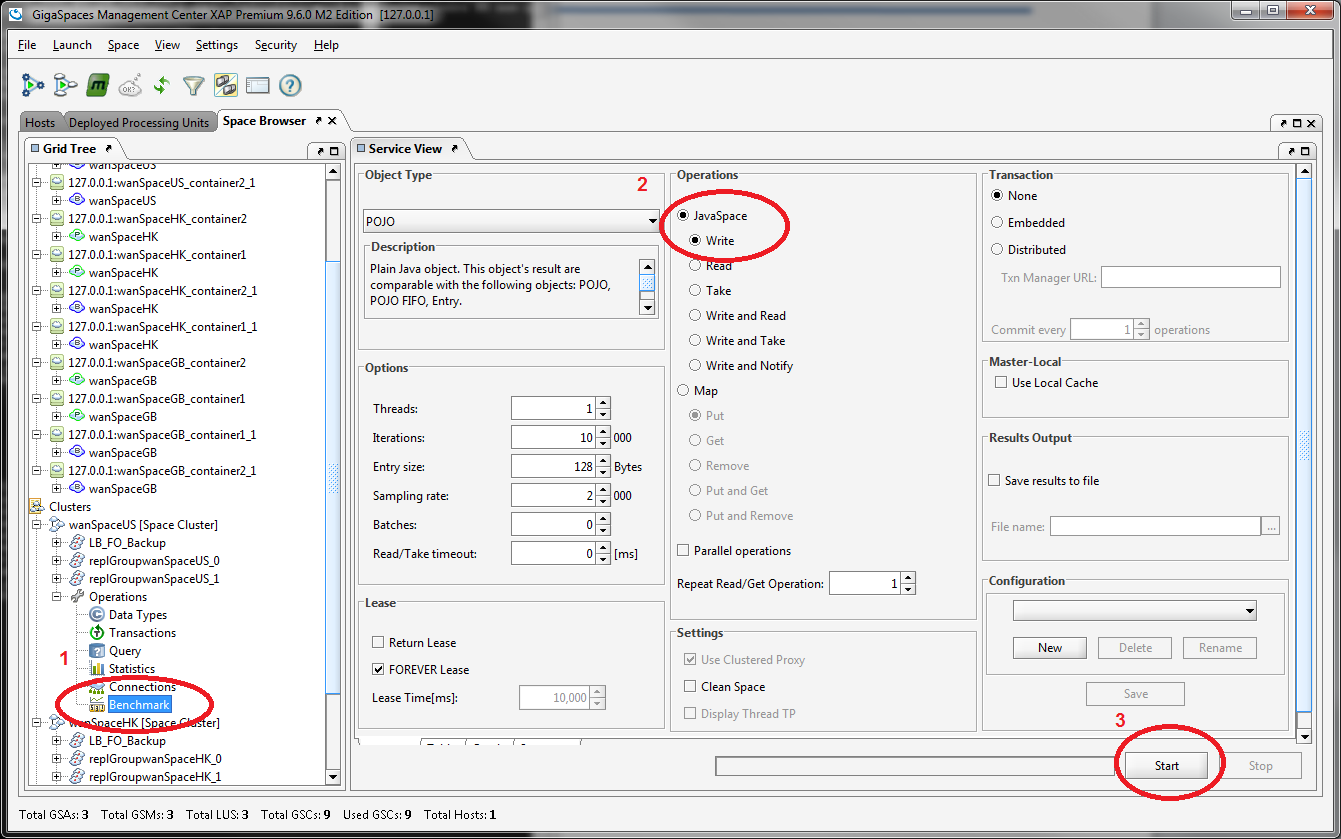Detach the Service View tab via its arrow icon

pos(454,149)
